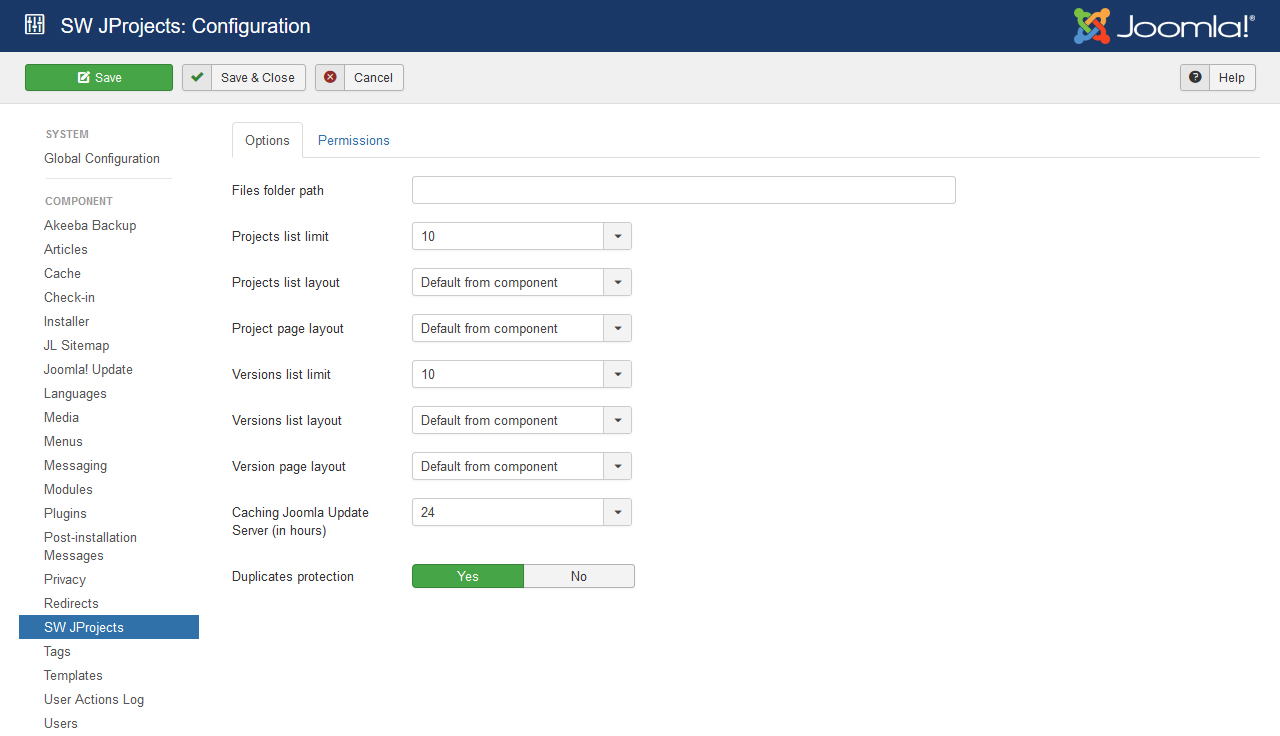The height and width of the screenshot is (736, 1280).
Task: Go to Plugins settings
Action: (x=65, y=513)
